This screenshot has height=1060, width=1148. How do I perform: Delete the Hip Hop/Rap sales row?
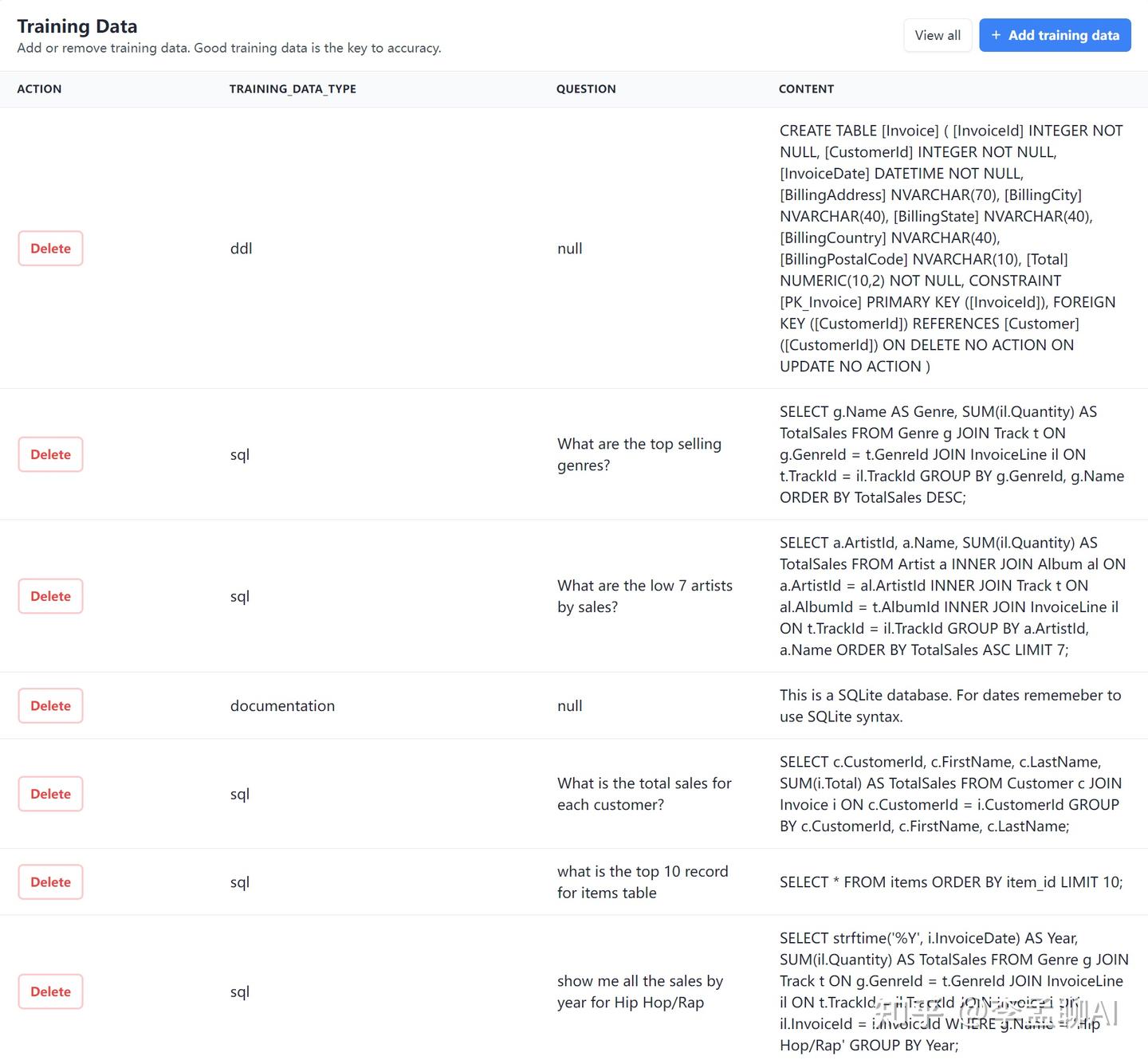coord(50,991)
